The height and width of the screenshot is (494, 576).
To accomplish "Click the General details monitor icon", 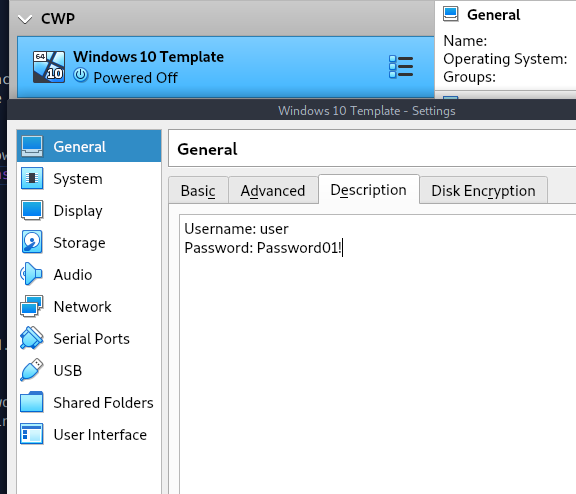I will [450, 14].
